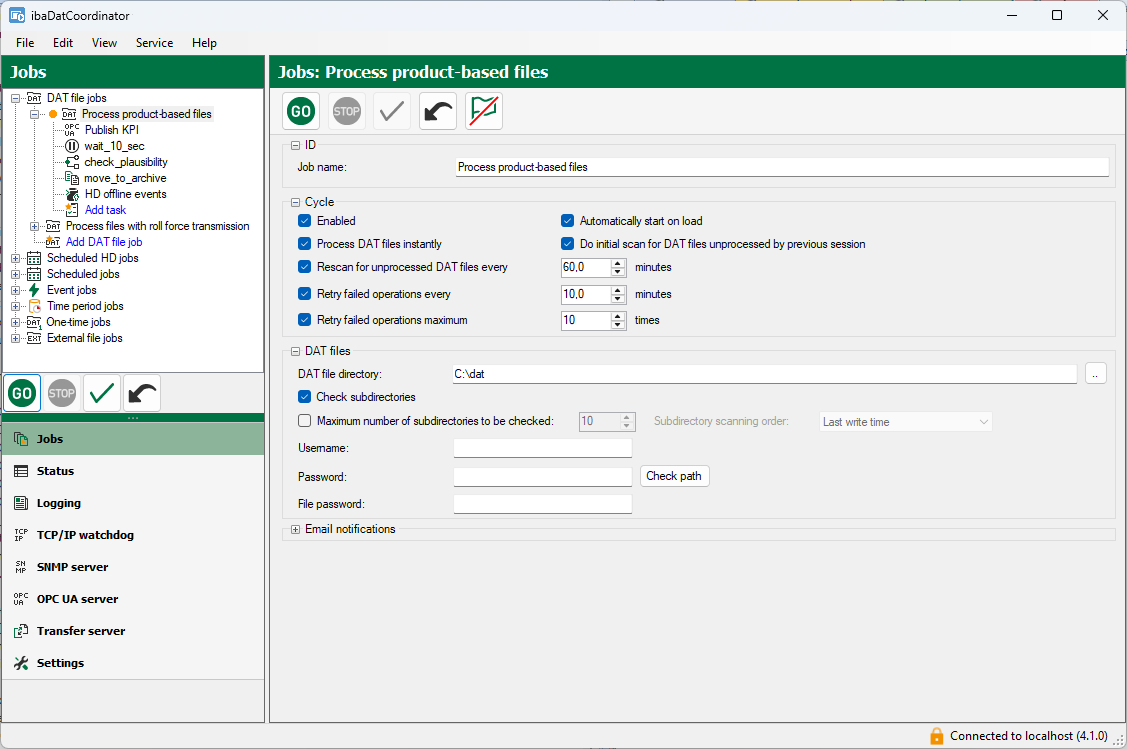This screenshot has width=1127, height=749.
Task: Toggle Rescan for unprocessed DAT files every
Action: coord(305,267)
